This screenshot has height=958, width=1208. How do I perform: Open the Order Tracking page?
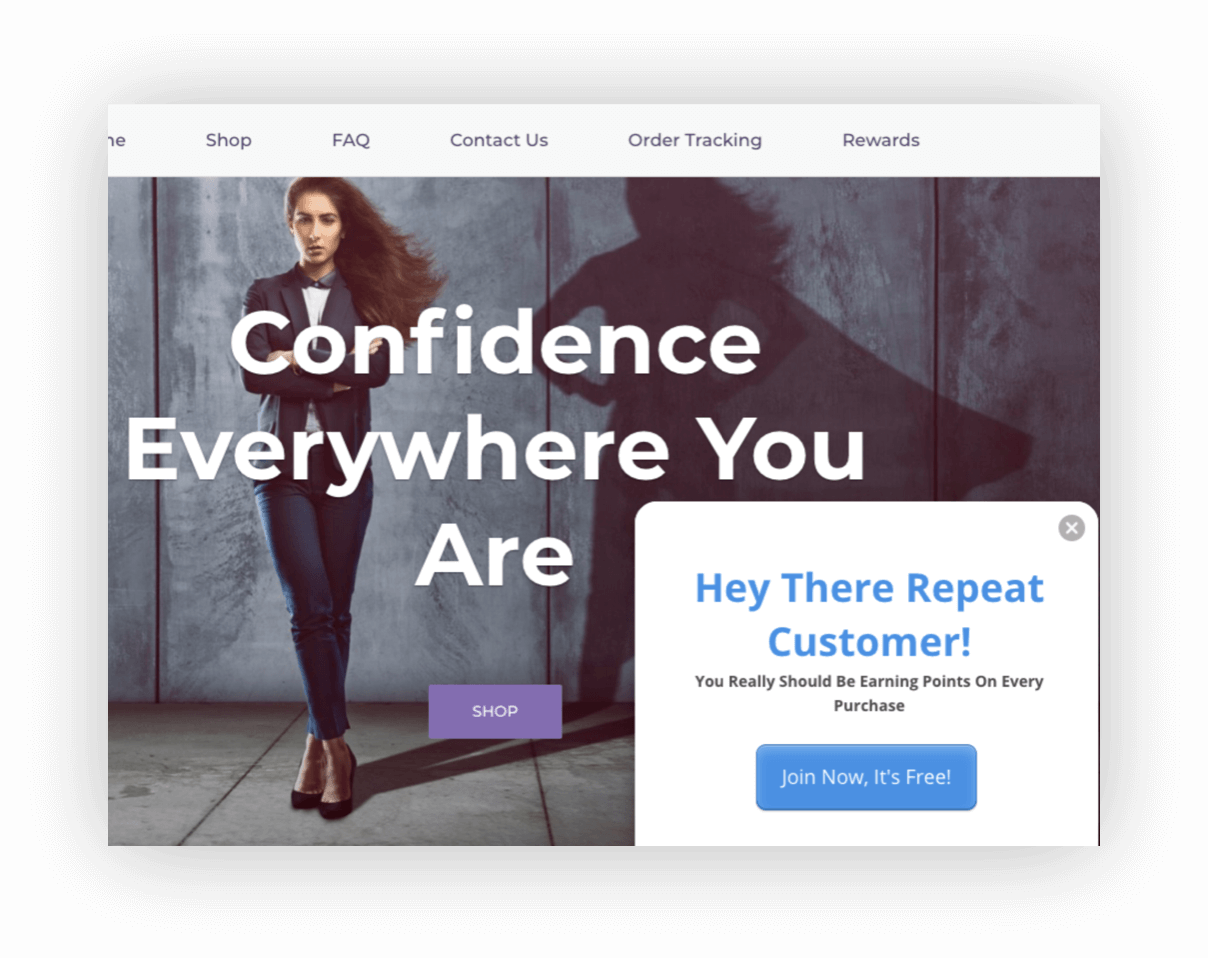coord(695,140)
